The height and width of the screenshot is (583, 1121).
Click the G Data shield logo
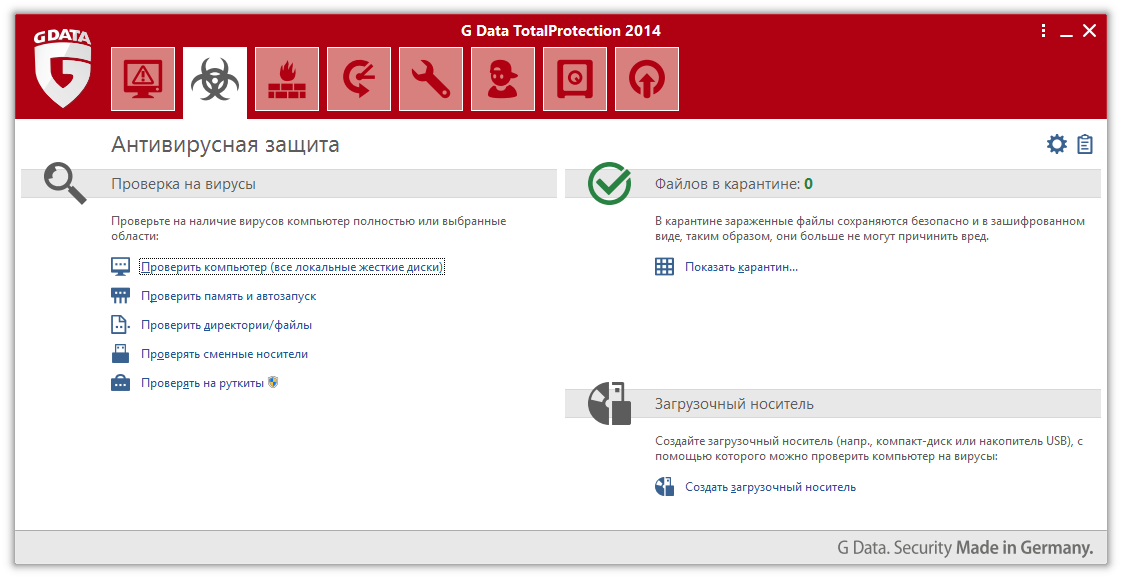[x=63, y=69]
